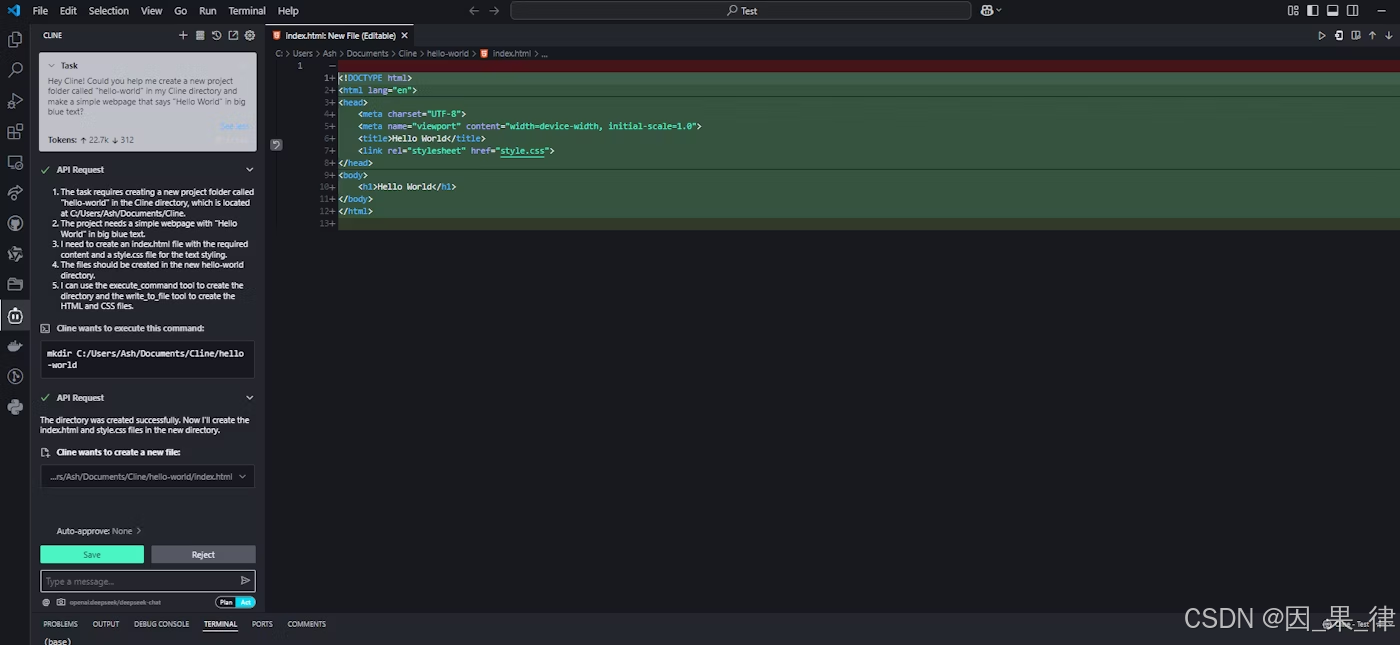Switch to the OUTPUT tab
The height and width of the screenshot is (645, 1400).
[106, 624]
